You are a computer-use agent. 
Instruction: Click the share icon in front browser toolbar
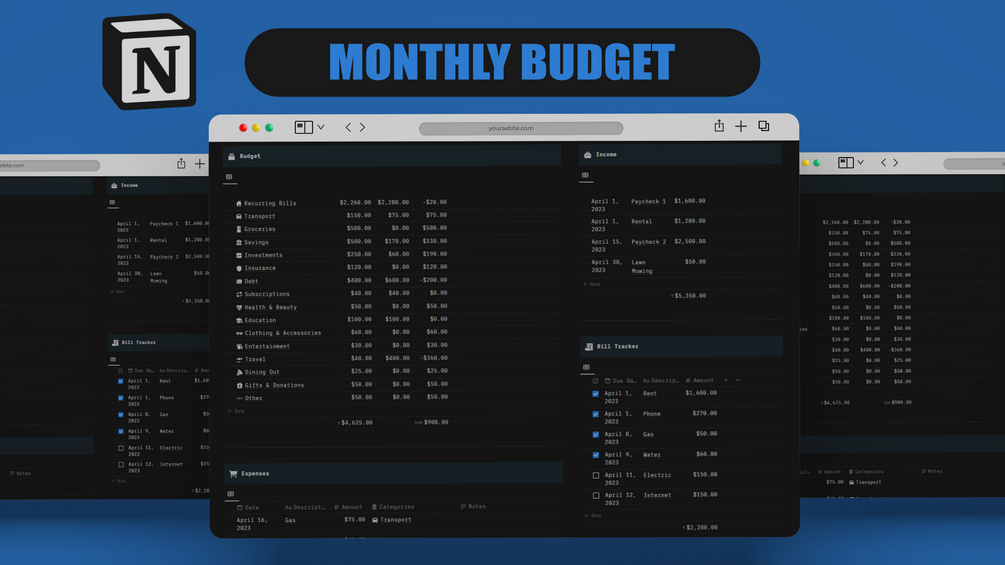coord(719,126)
